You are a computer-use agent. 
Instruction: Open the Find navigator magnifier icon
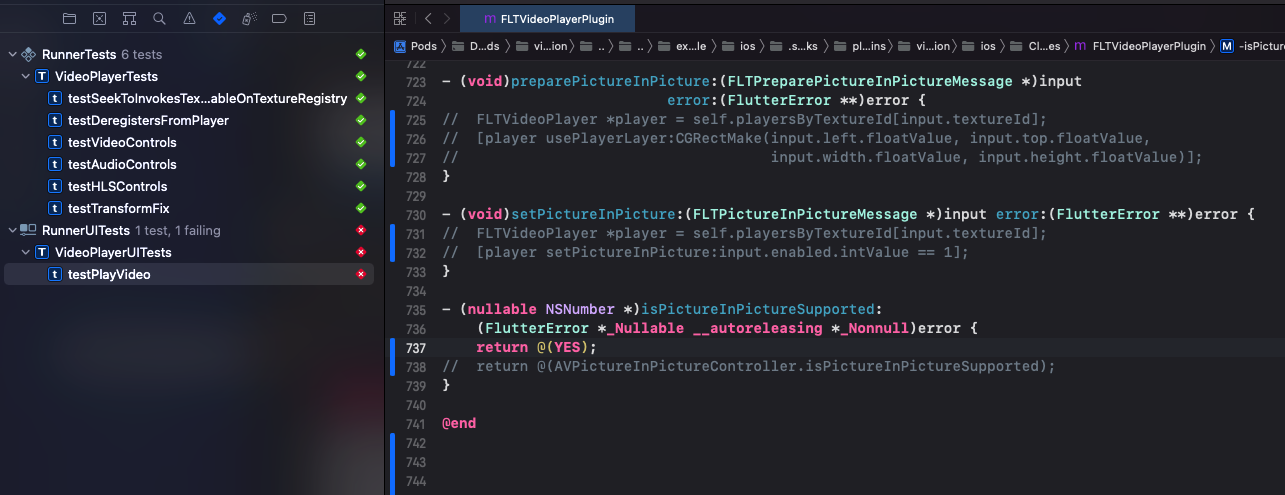[159, 19]
